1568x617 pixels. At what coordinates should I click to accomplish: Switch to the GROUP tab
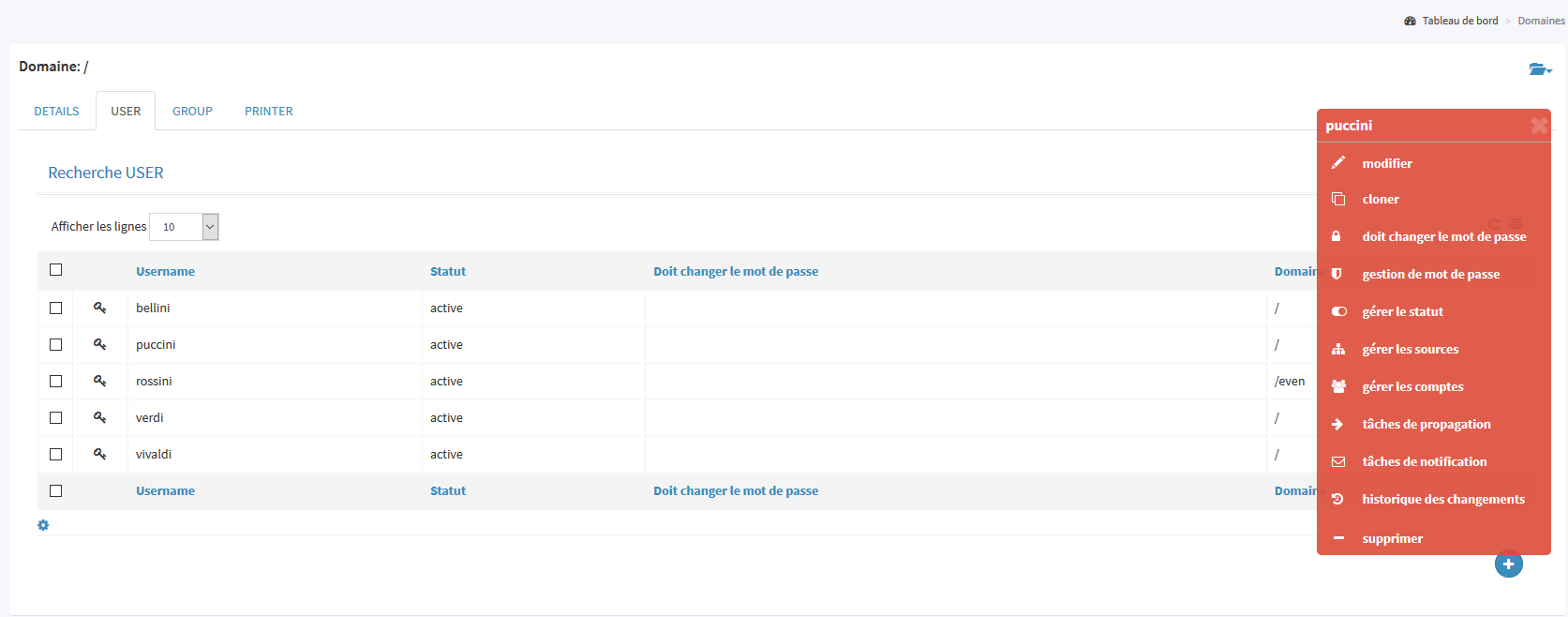coord(192,112)
